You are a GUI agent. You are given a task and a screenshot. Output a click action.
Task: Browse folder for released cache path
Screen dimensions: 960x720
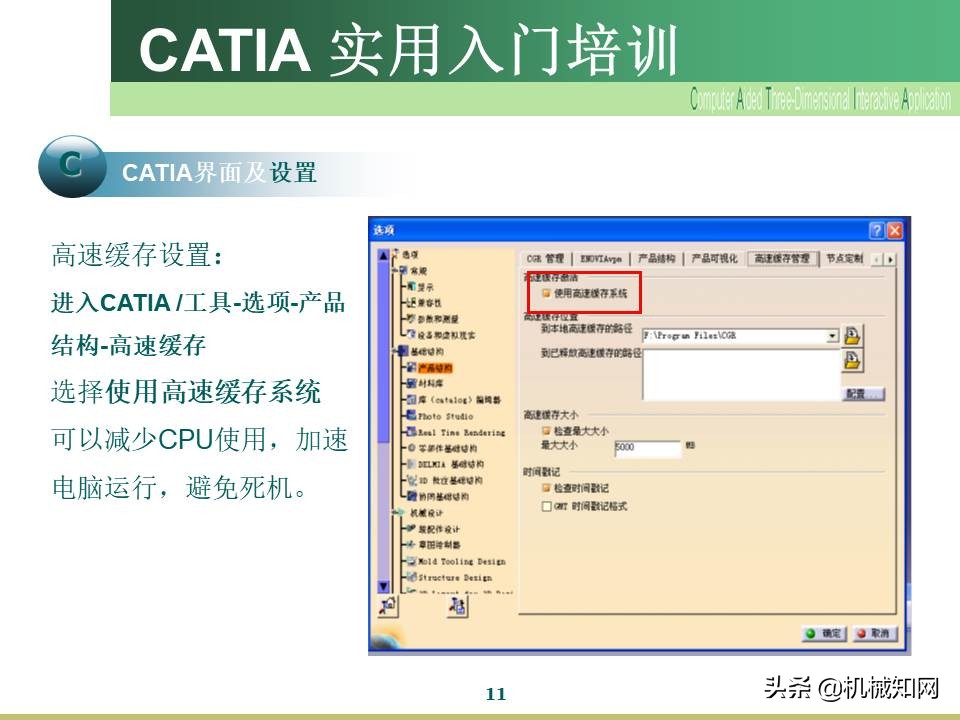tap(852, 361)
